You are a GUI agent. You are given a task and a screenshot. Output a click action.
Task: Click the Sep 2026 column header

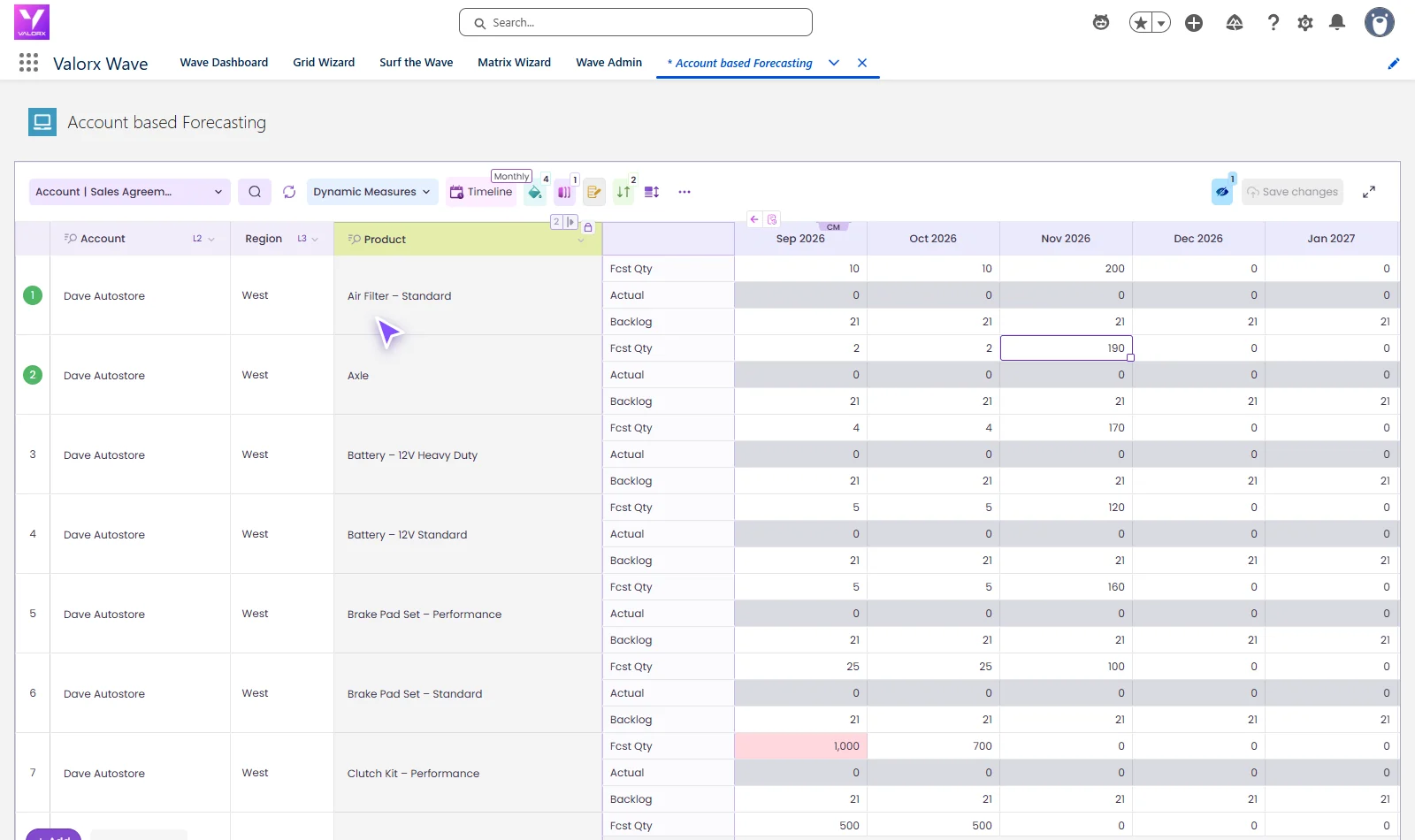click(x=800, y=239)
